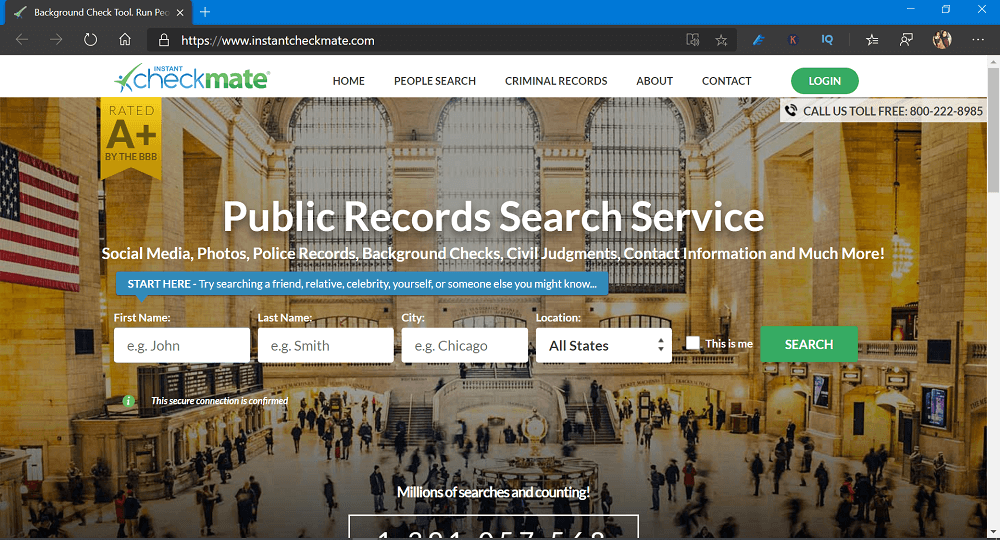Open CRIMINAL RECORDS in navigation
This screenshot has height=540, width=1000.
(x=556, y=81)
